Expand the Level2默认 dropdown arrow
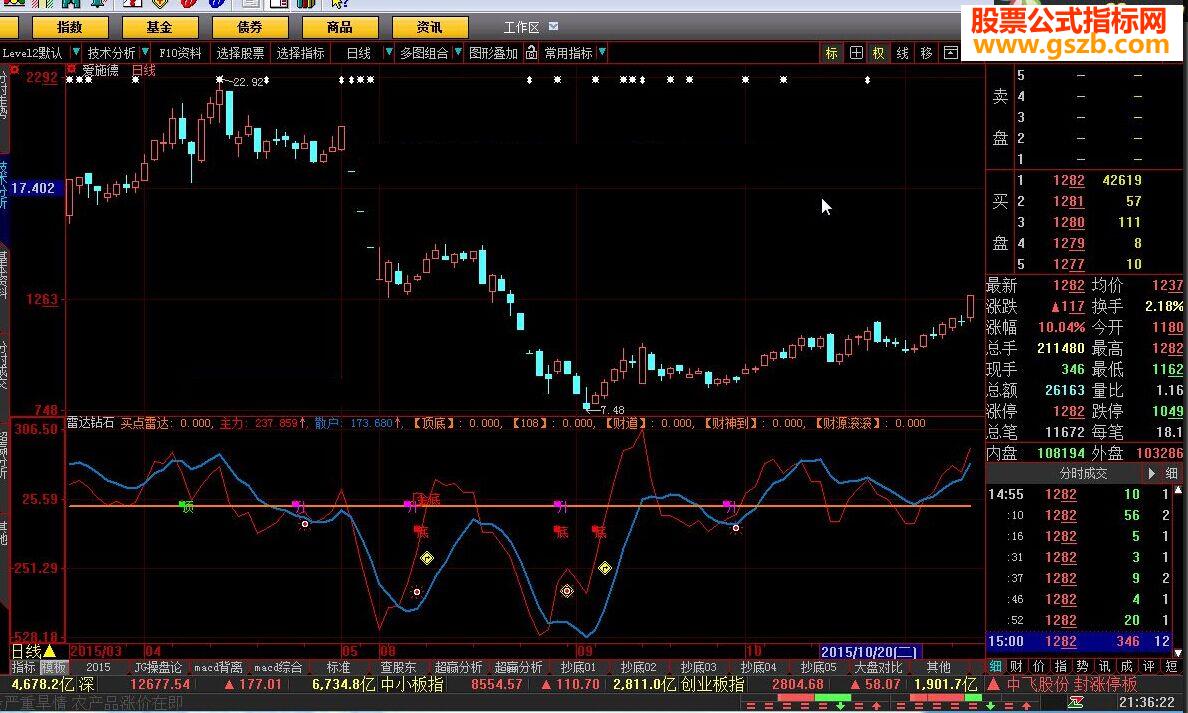This screenshot has height=713, width=1188. point(76,53)
